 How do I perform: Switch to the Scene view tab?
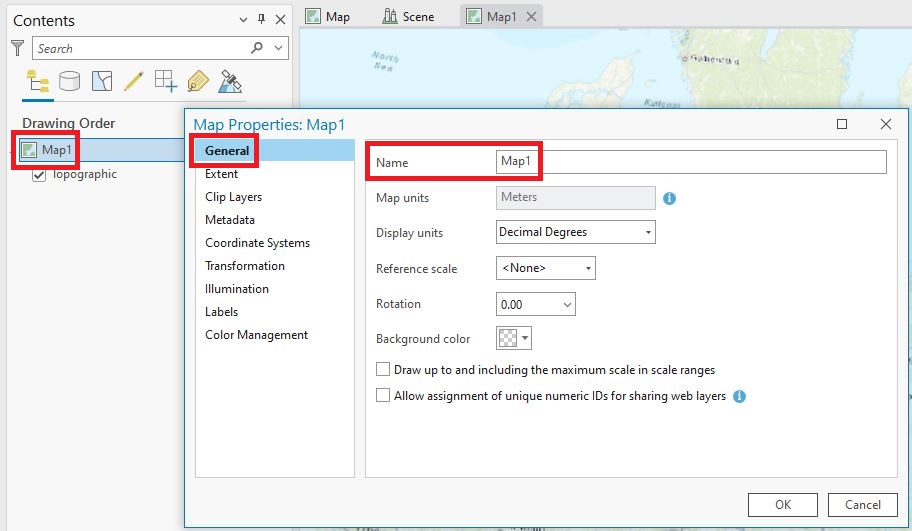(408, 17)
